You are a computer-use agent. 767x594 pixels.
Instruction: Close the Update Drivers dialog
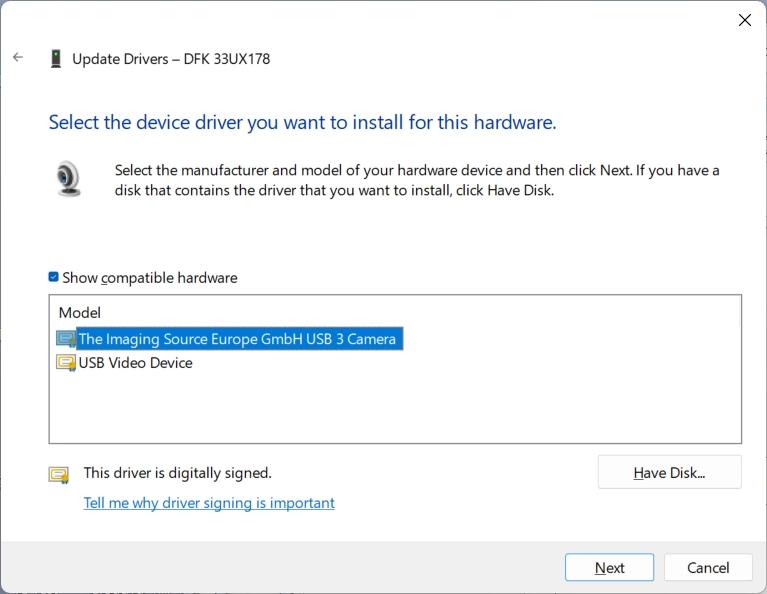(x=744, y=20)
